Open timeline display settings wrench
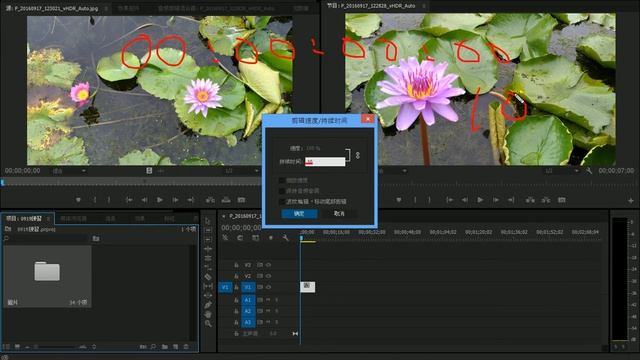Screen dimensions: 640x360 click(x=285, y=238)
